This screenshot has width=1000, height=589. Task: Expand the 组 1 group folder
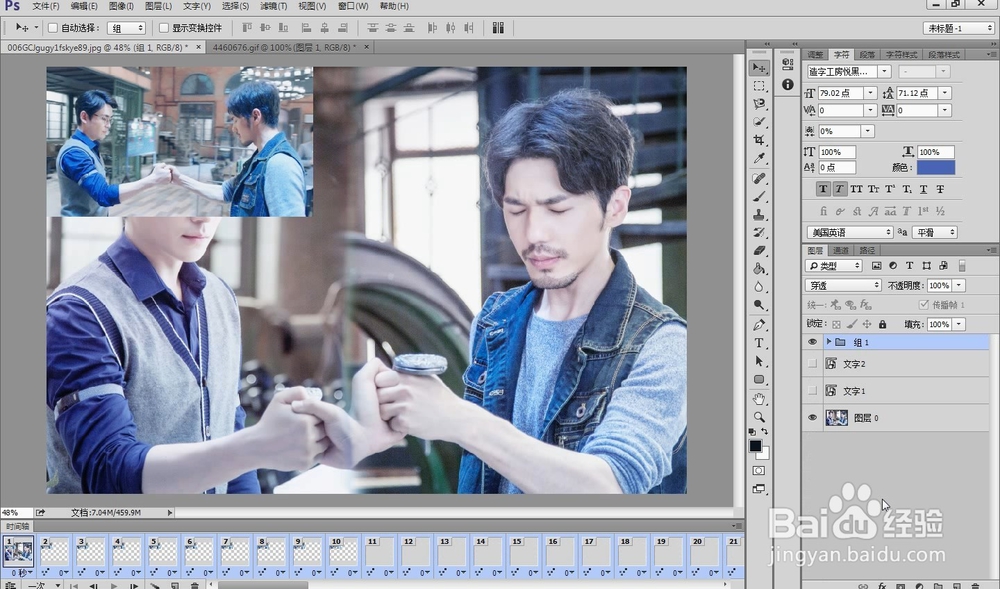click(828, 342)
